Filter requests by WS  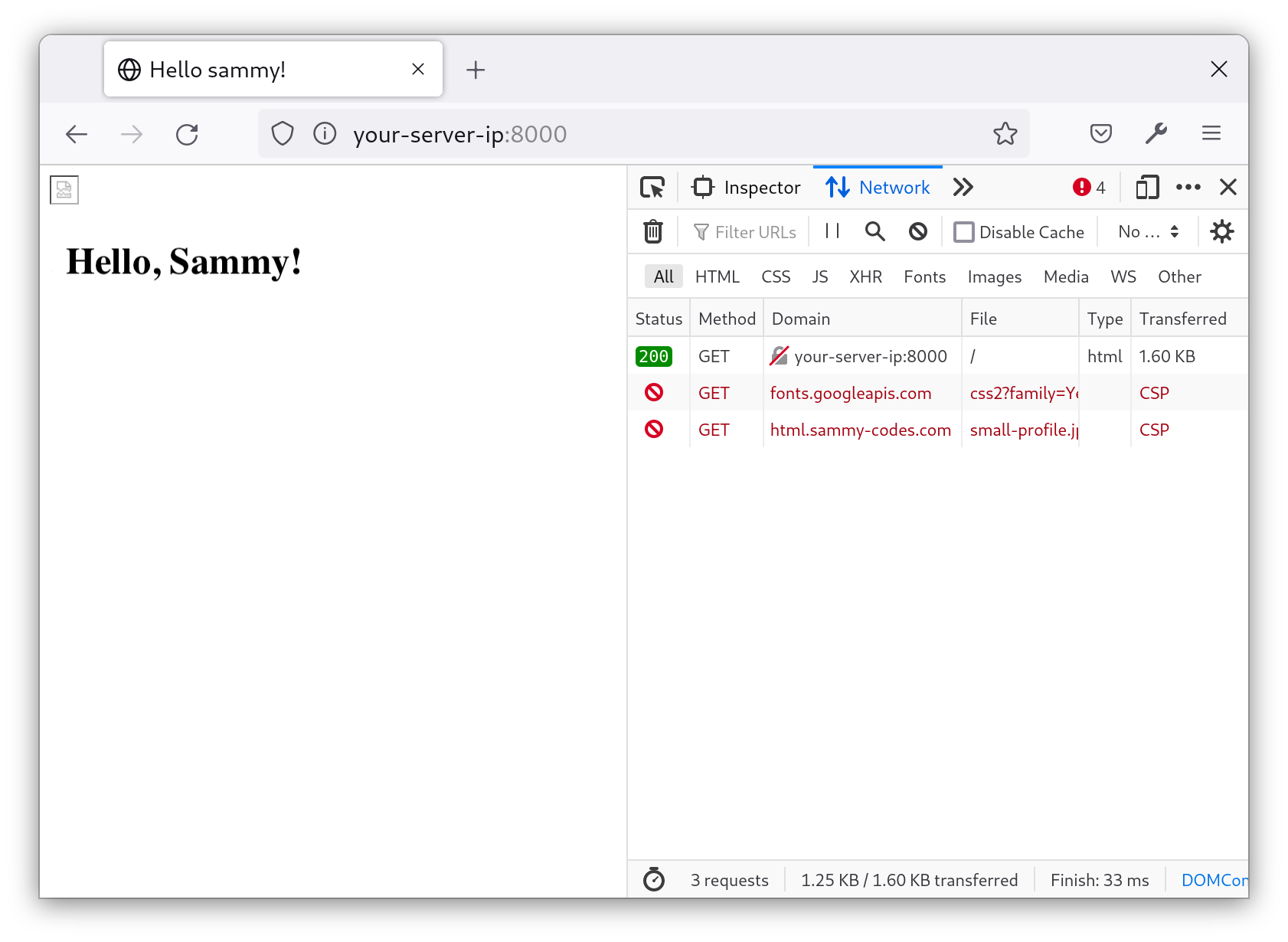point(1123,276)
